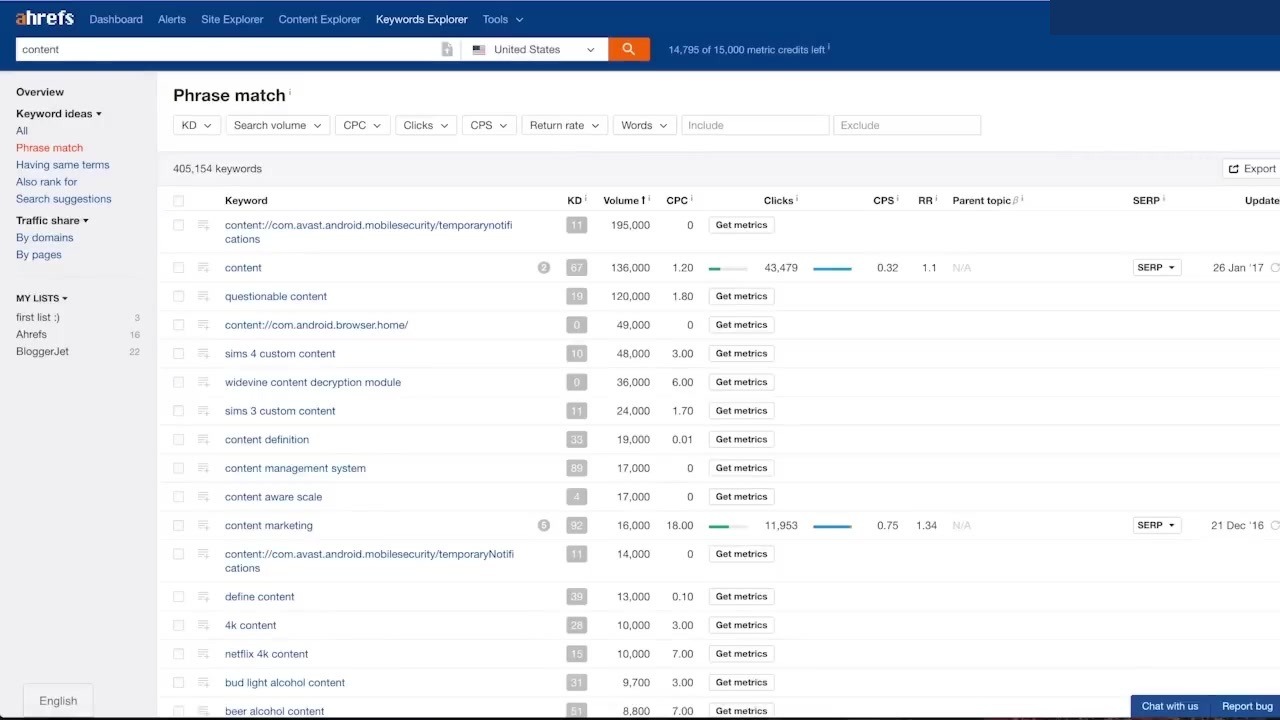Click the add-to-list icon for sims 4 custom content
This screenshot has width=1280, height=720.
pos(204,353)
